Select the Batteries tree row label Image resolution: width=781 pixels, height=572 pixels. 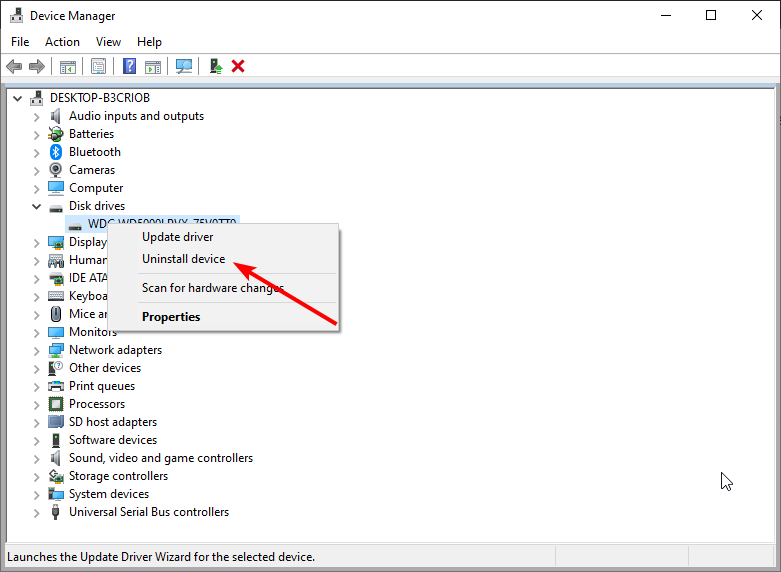[x=91, y=134]
